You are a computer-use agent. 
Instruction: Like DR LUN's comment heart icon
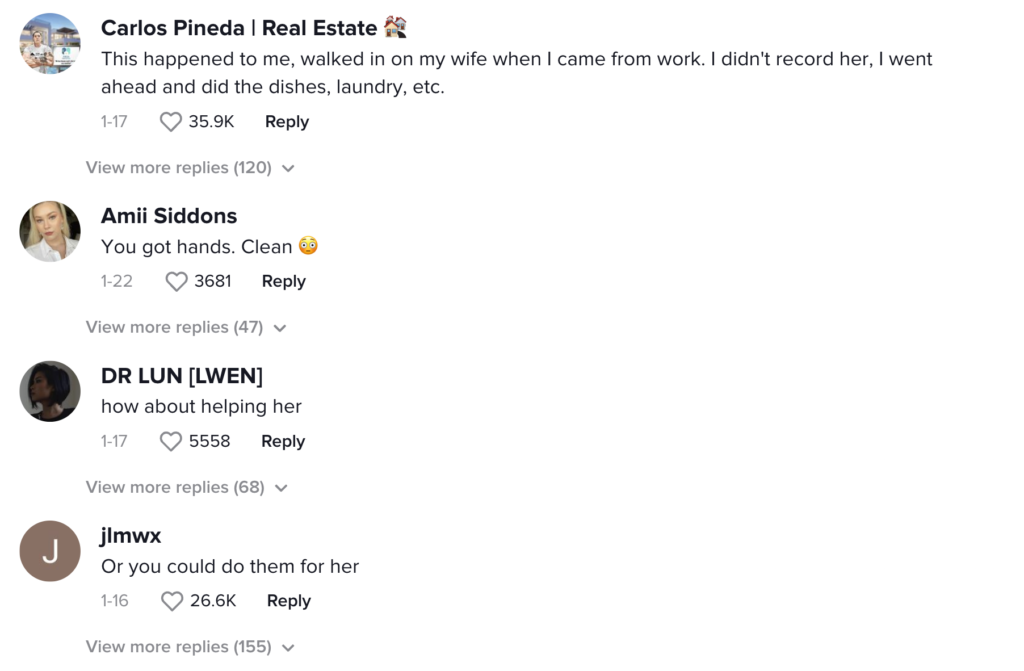pyautogui.click(x=170, y=442)
